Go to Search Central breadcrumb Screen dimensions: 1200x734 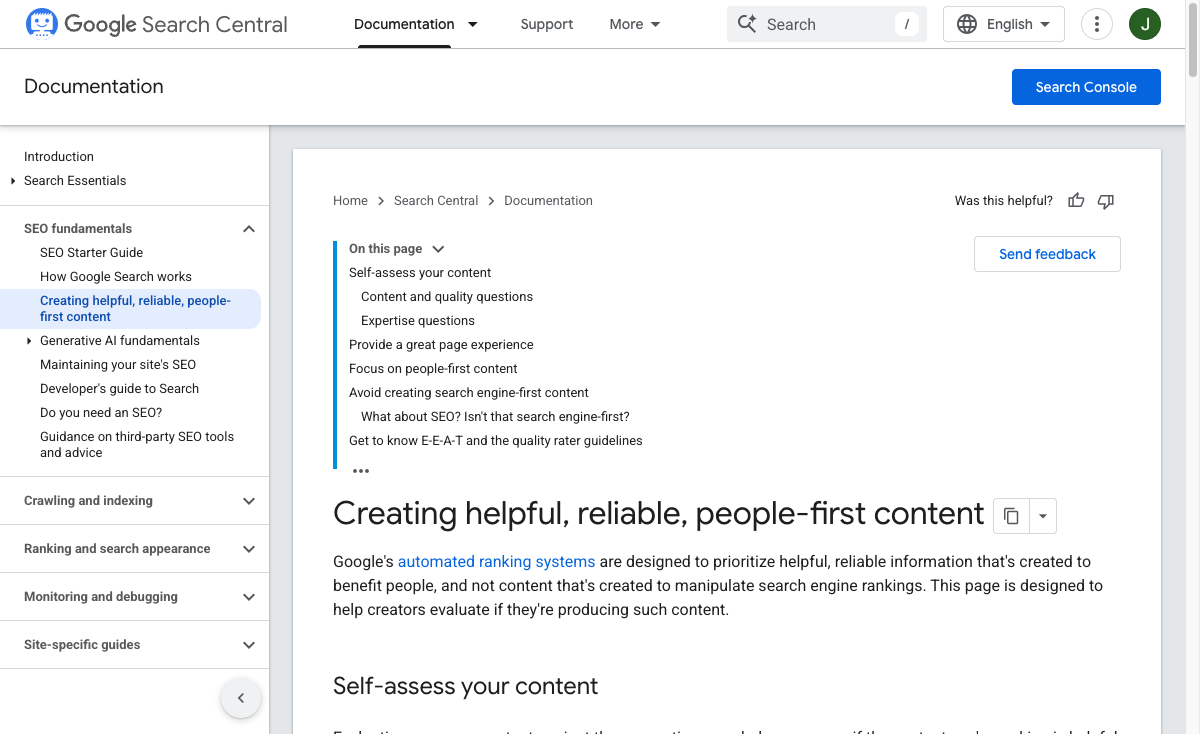click(436, 201)
